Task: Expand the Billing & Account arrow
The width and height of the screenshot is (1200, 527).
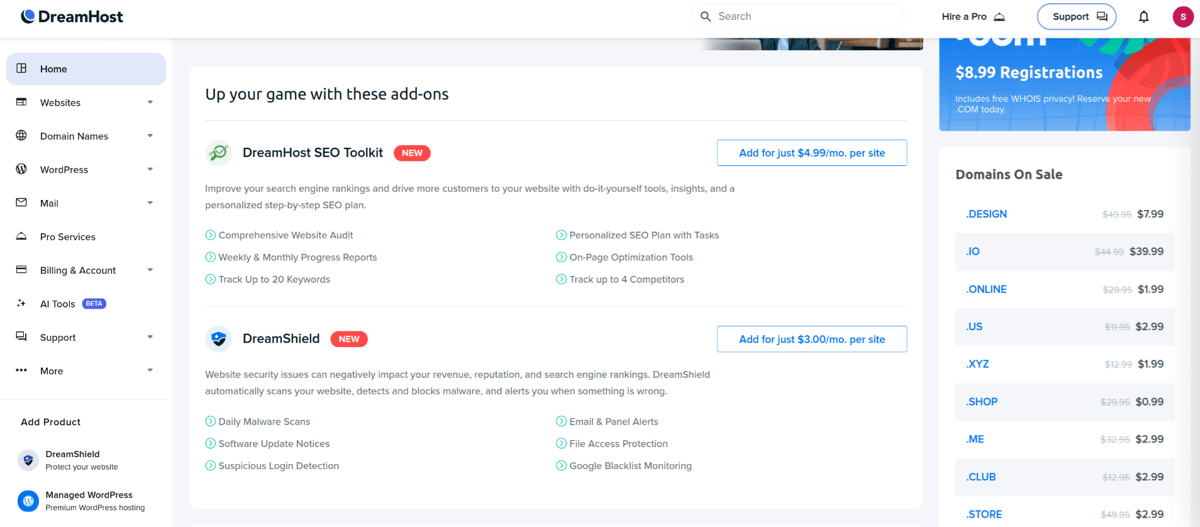Action: (x=150, y=270)
